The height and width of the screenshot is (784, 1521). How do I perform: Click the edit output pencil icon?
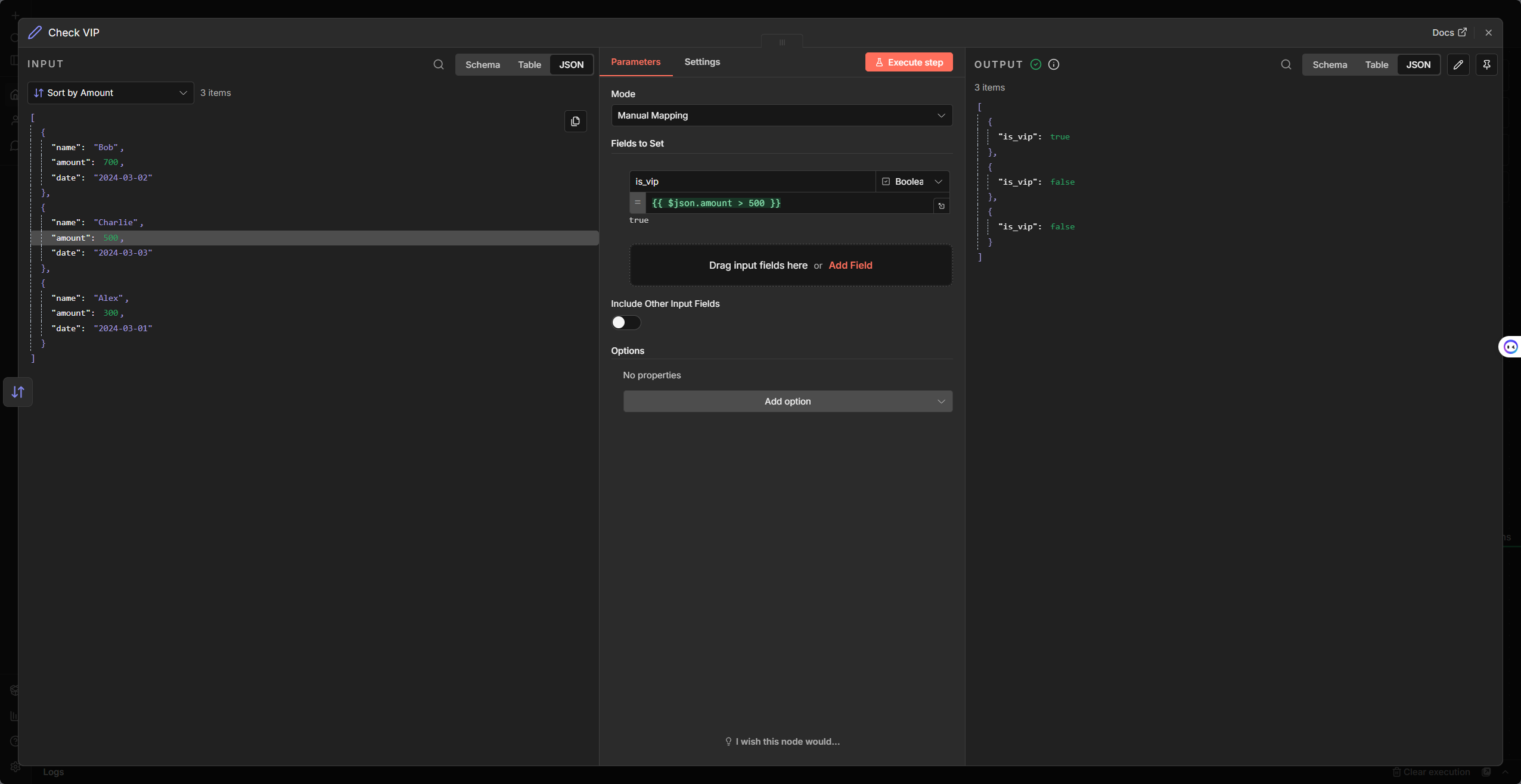click(x=1458, y=64)
